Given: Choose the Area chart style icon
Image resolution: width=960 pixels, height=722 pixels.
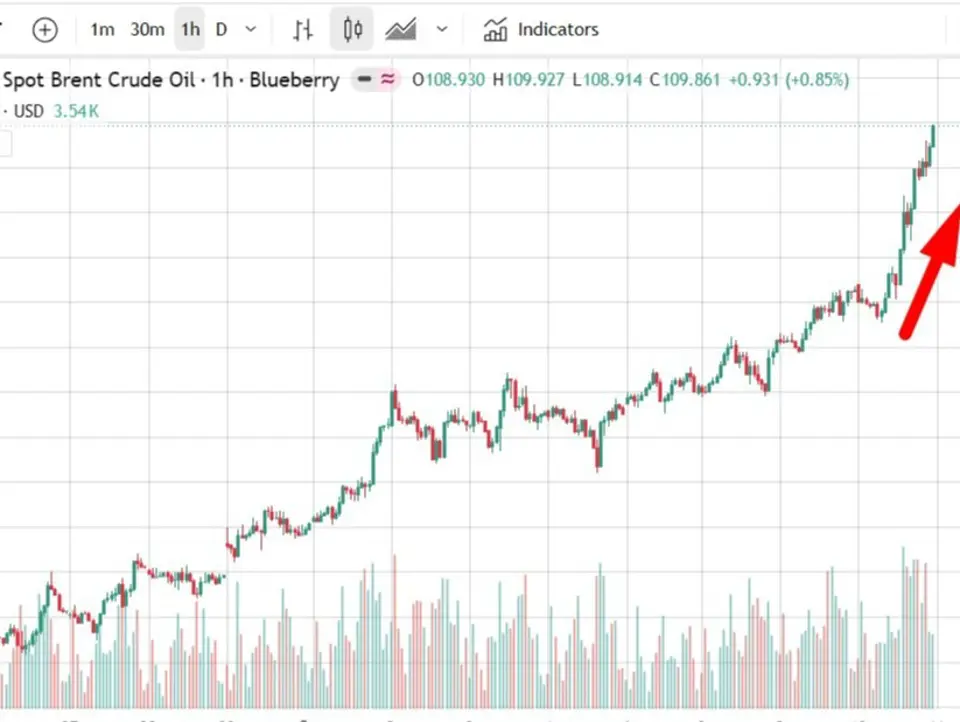Looking at the screenshot, I should (401, 29).
